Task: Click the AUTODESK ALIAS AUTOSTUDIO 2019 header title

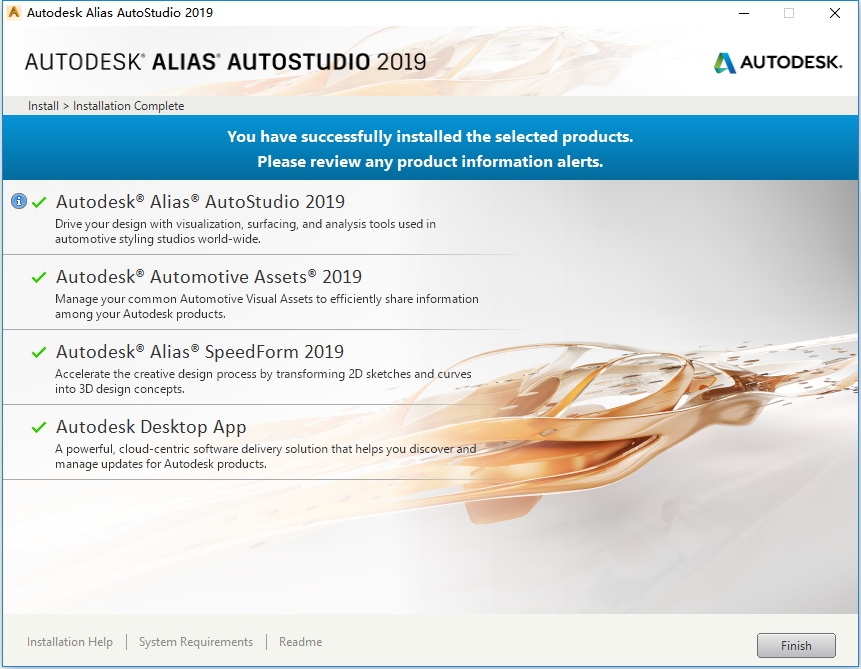Action: coord(226,62)
